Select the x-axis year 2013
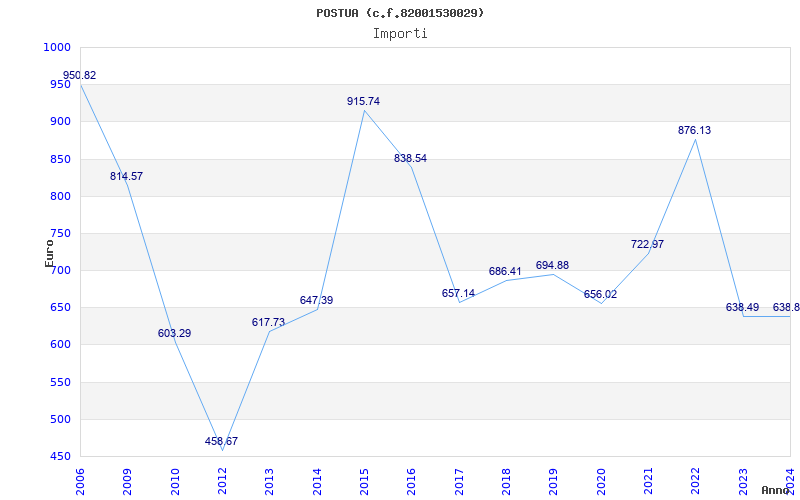This screenshot has width=800, height=500. [269, 481]
